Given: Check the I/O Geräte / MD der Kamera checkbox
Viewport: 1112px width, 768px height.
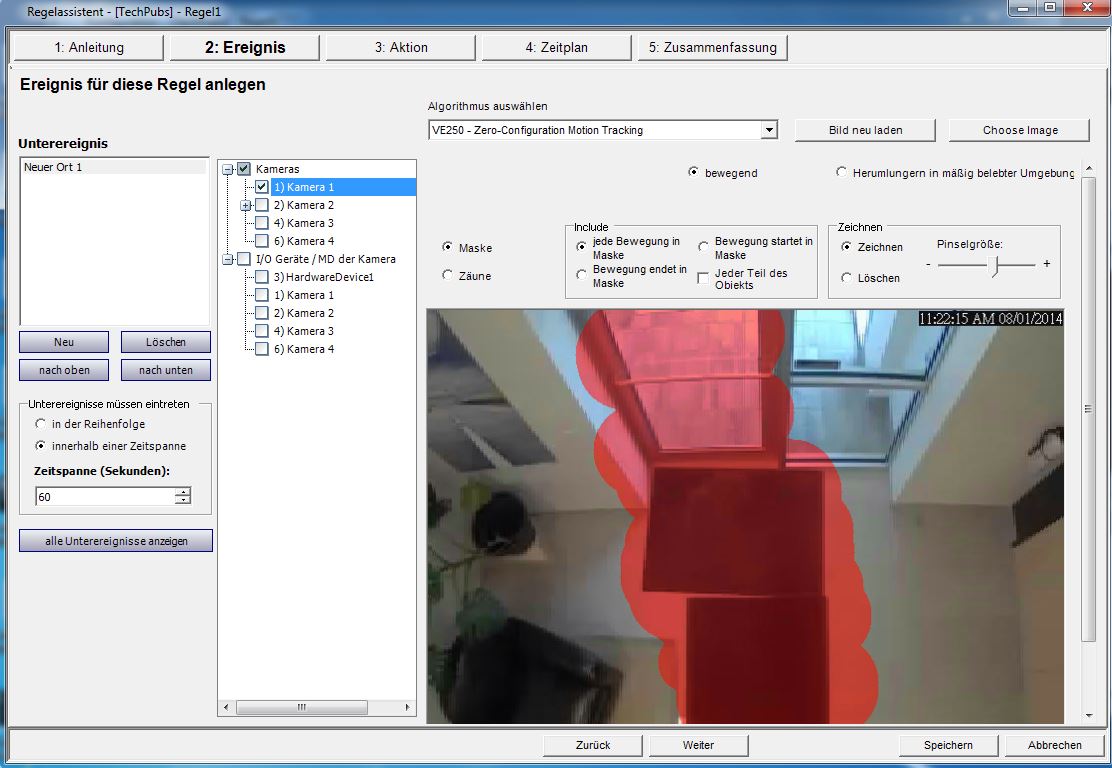Looking at the screenshot, I should point(244,259).
